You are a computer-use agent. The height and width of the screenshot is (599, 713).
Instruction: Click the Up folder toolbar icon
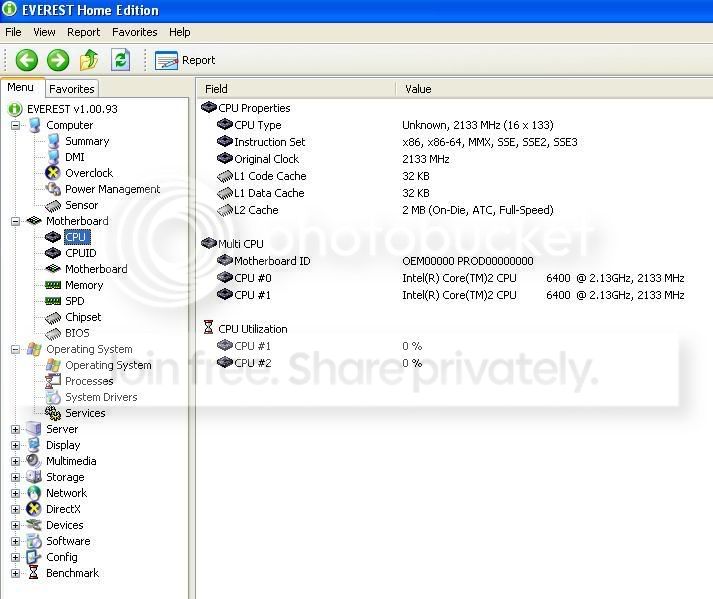coord(89,60)
